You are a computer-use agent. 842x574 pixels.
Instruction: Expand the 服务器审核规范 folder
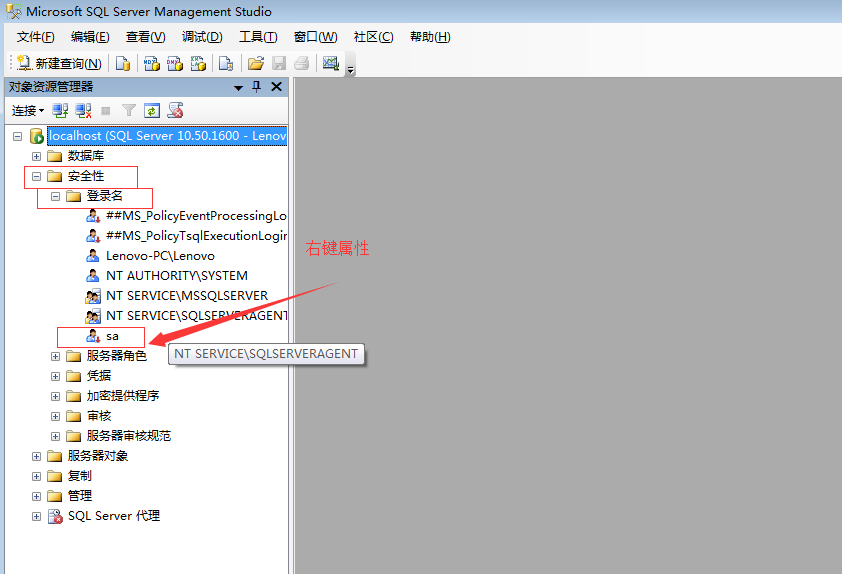[55, 436]
